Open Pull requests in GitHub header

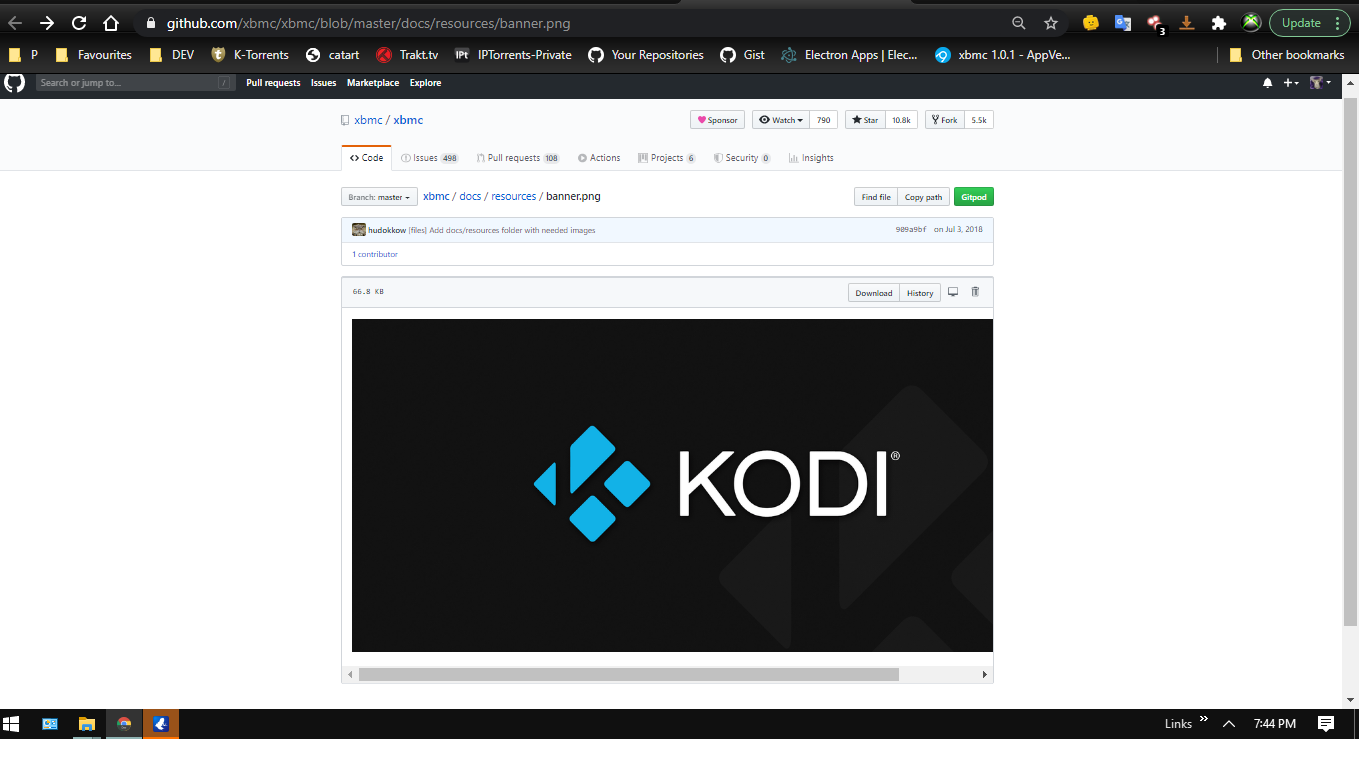tap(273, 83)
